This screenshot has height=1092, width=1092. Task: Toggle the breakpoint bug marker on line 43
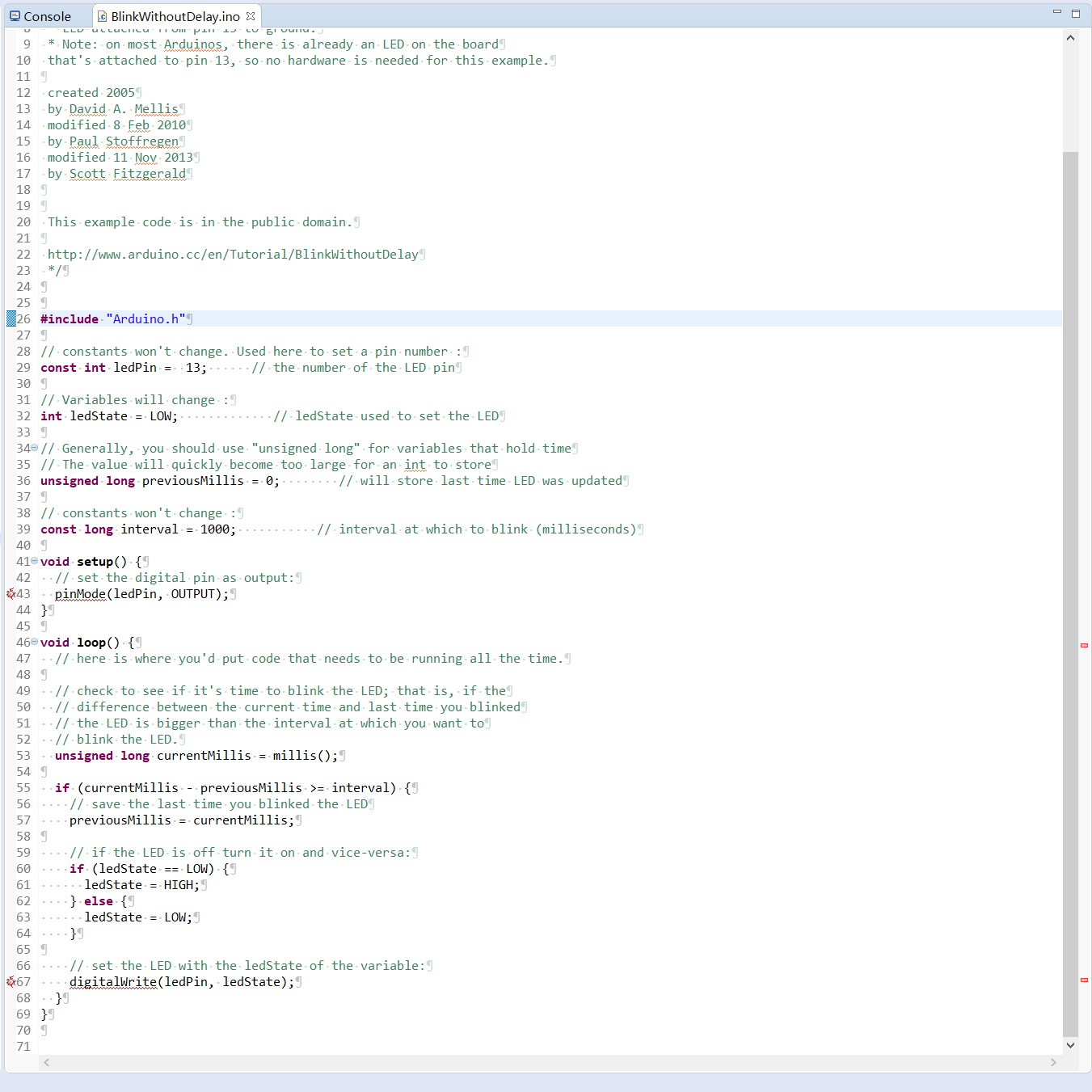point(10,593)
